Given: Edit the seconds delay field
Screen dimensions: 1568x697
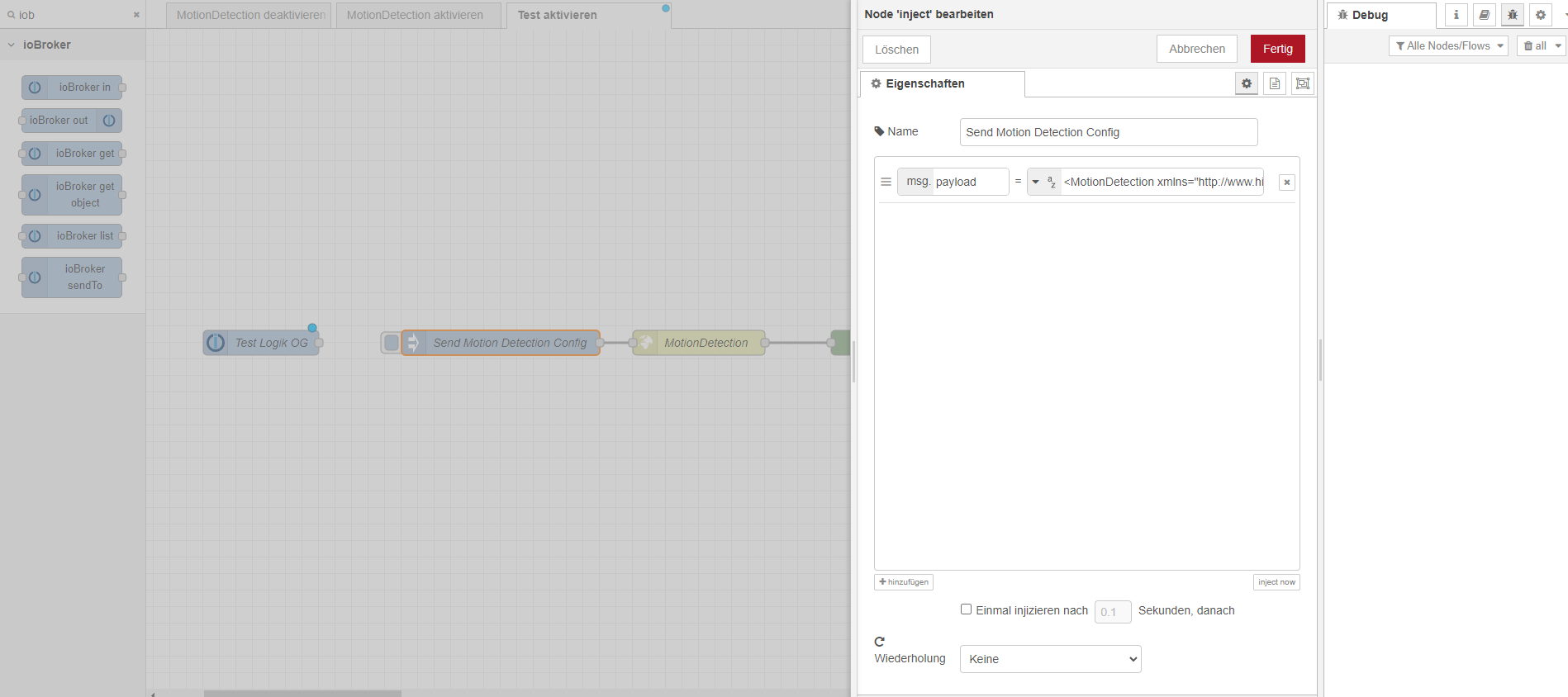Looking at the screenshot, I should click(x=1113, y=612).
